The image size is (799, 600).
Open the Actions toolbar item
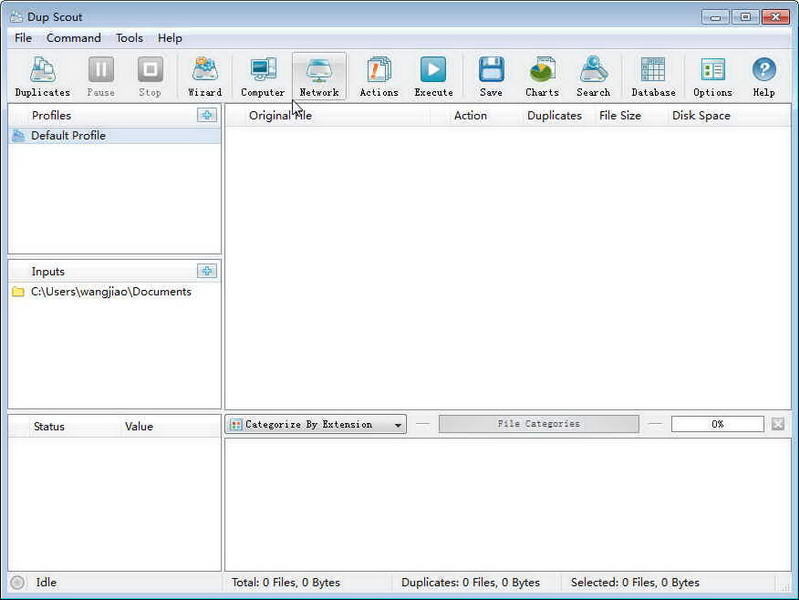[379, 76]
